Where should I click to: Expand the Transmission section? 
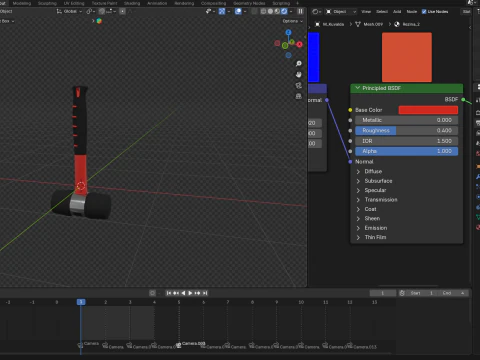click(x=358, y=200)
